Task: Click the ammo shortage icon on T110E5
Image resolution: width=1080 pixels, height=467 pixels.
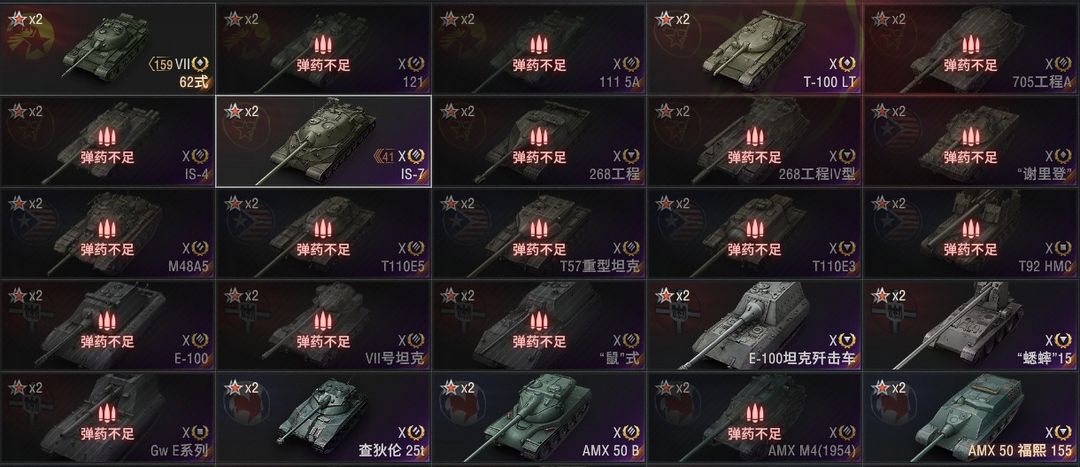Action: [x=323, y=229]
